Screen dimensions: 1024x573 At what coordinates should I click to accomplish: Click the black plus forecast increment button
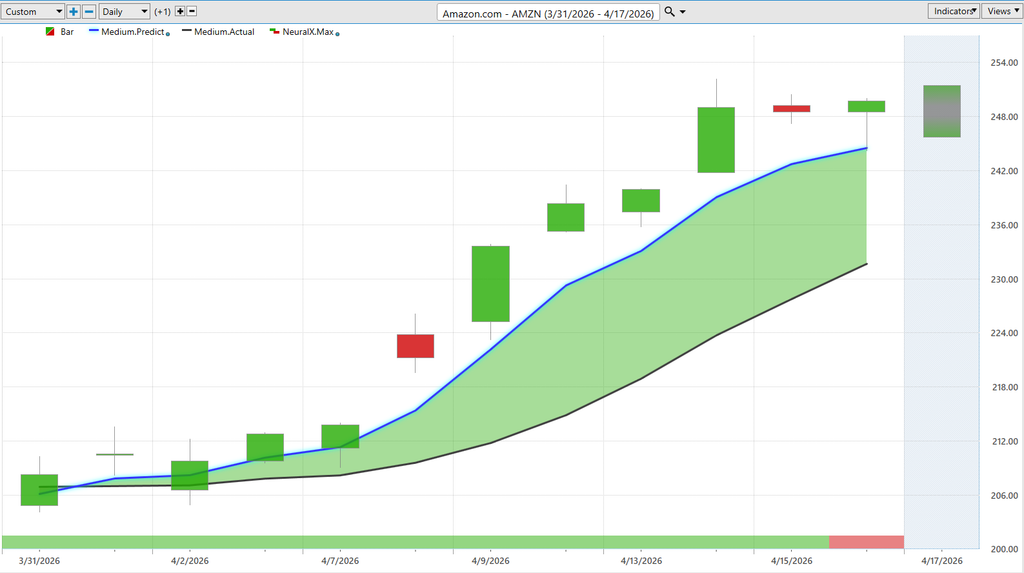pyautogui.click(x=180, y=12)
